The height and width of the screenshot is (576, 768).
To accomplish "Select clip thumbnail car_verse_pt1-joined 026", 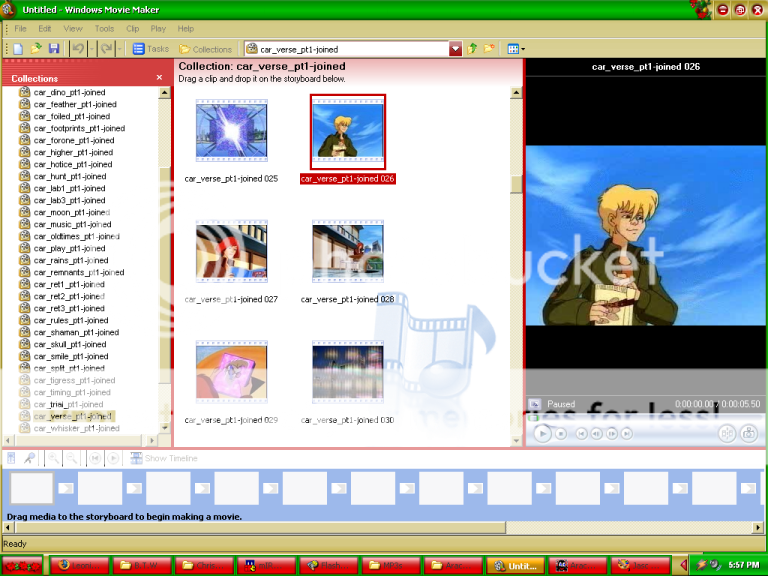I will click(348, 131).
